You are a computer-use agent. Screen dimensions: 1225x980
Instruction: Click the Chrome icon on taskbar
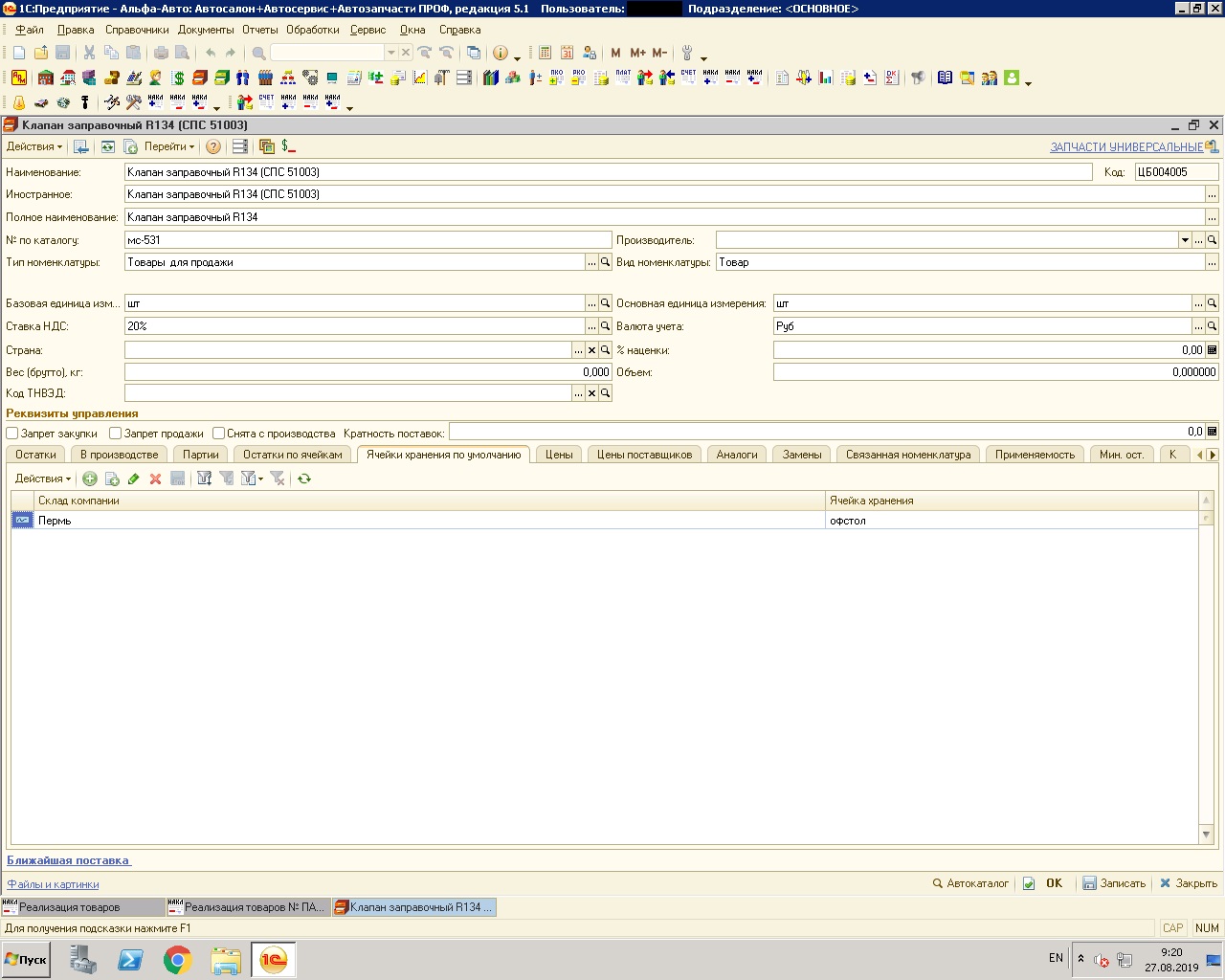[x=177, y=960]
